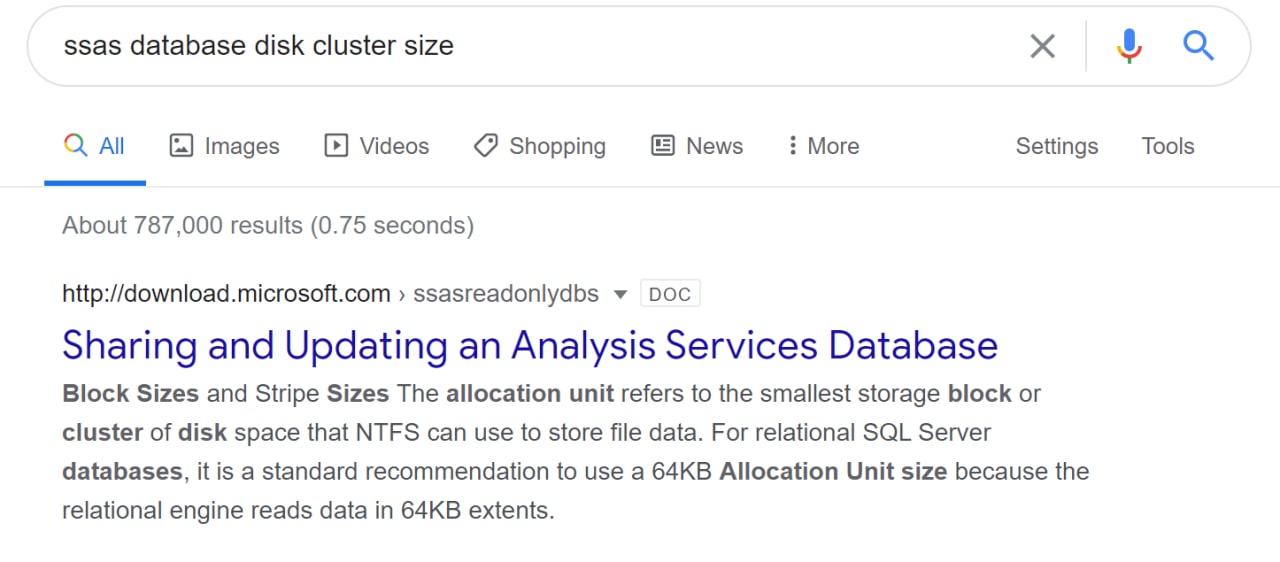Screen dimensions: 1280x562
Task: Click the three-dot More icon
Action: pos(792,146)
